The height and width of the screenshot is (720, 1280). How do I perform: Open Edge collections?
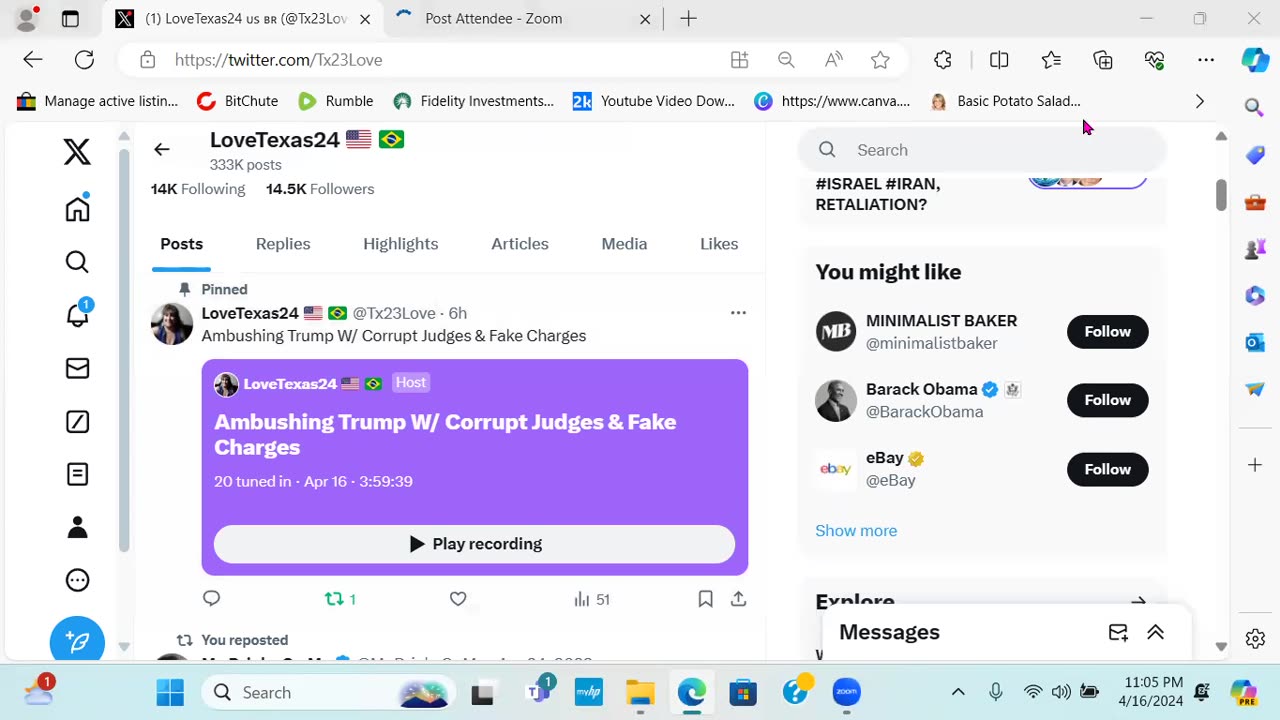[x=1103, y=60]
